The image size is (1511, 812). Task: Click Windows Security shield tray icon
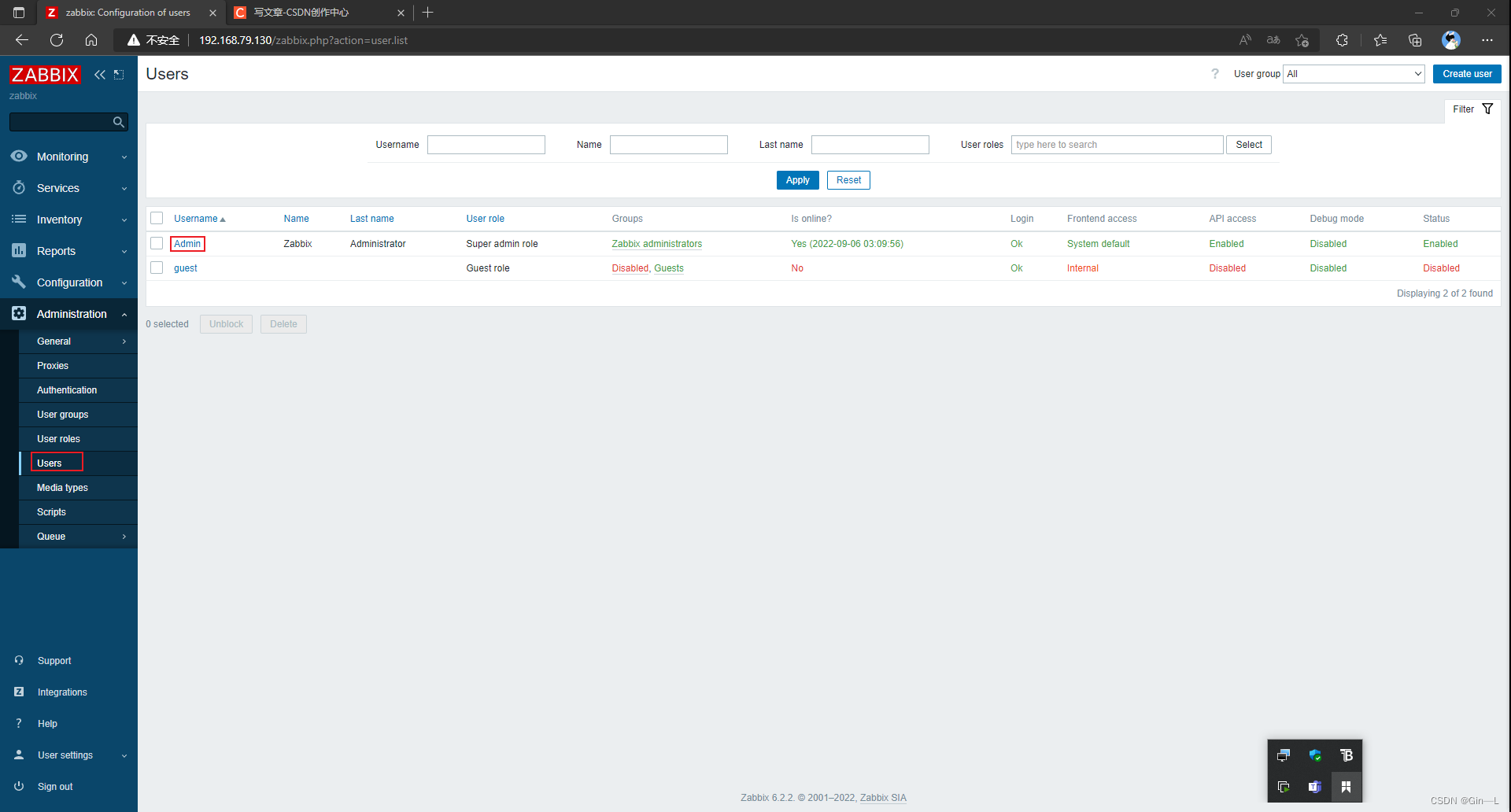tap(1315, 755)
